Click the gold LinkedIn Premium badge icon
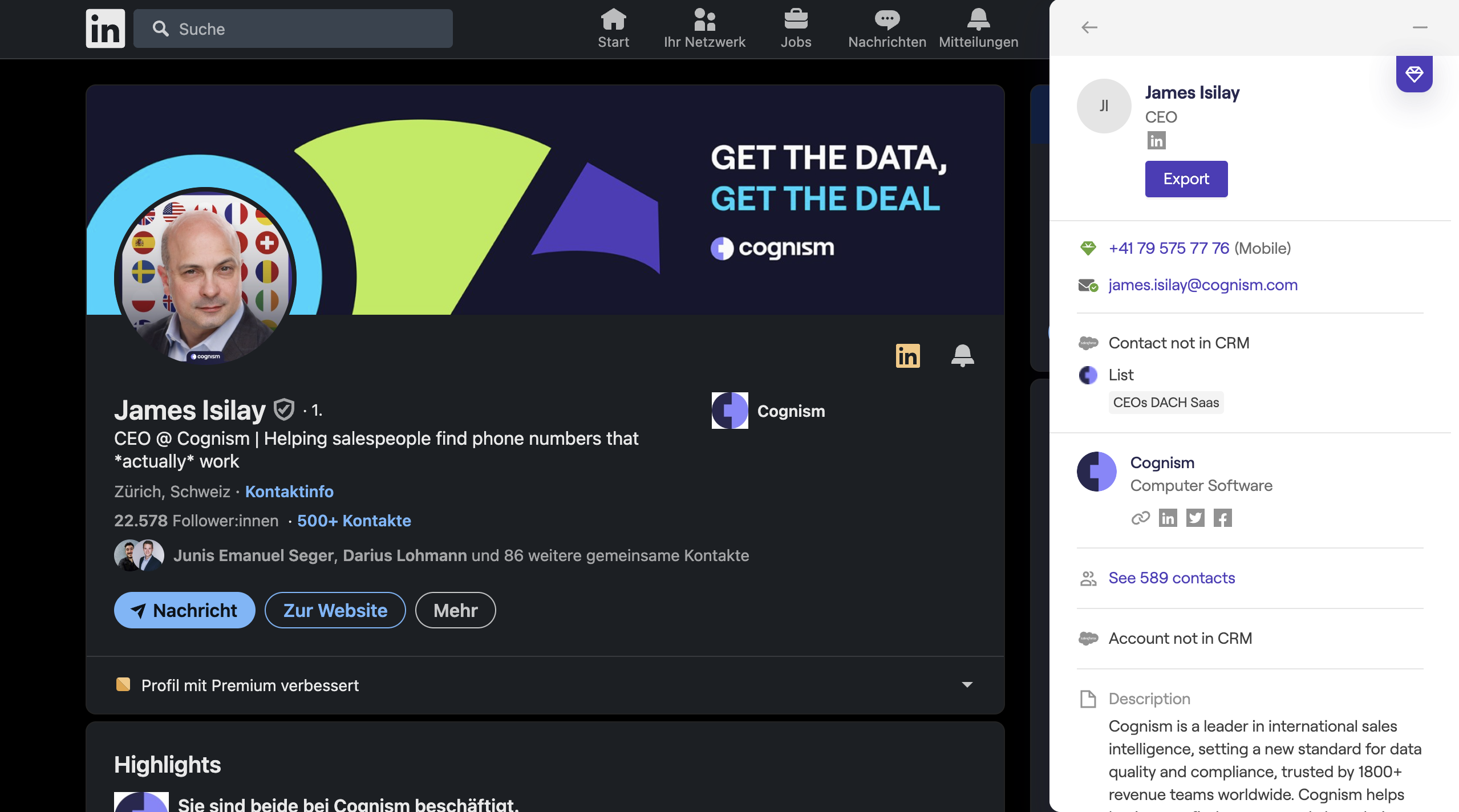Image resolution: width=1459 pixels, height=812 pixels. 908,356
